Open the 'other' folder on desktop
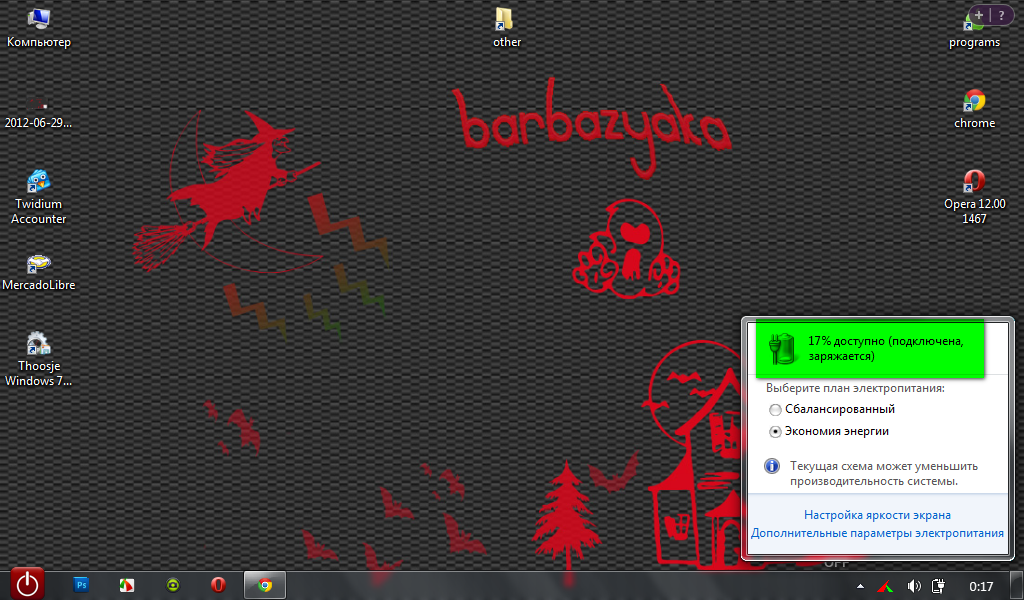 tap(507, 20)
